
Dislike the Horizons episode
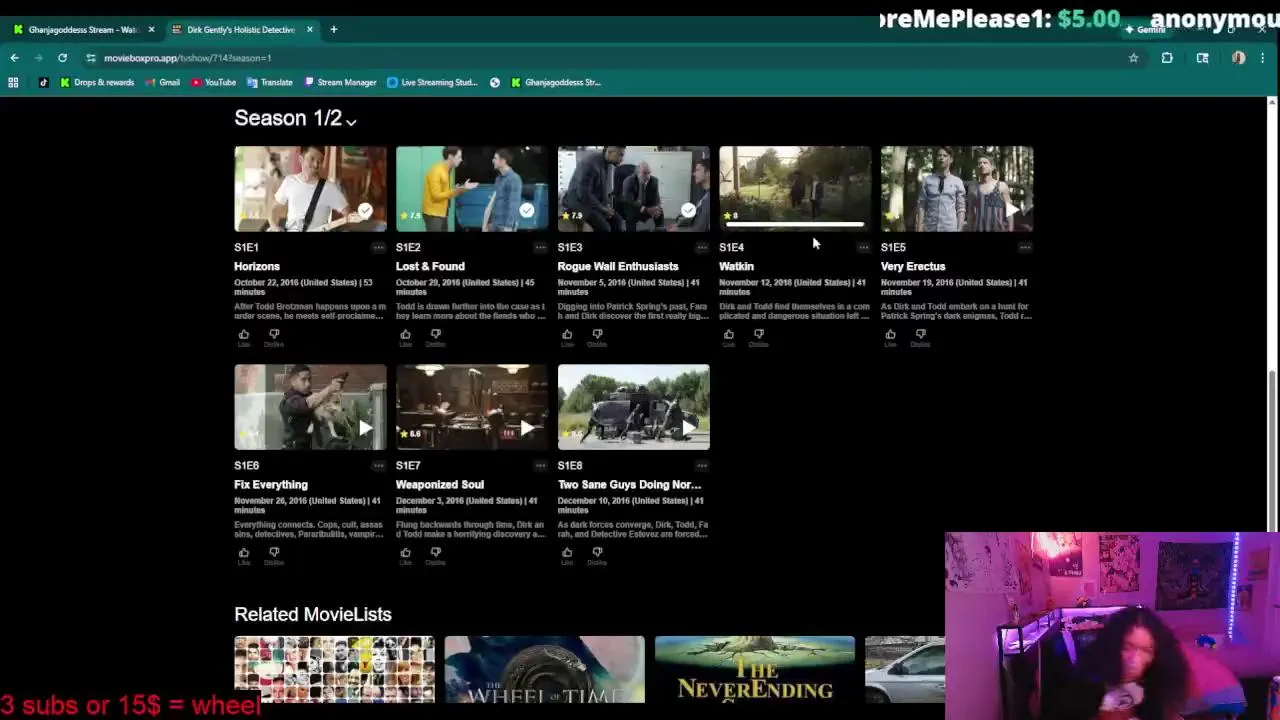274,337
